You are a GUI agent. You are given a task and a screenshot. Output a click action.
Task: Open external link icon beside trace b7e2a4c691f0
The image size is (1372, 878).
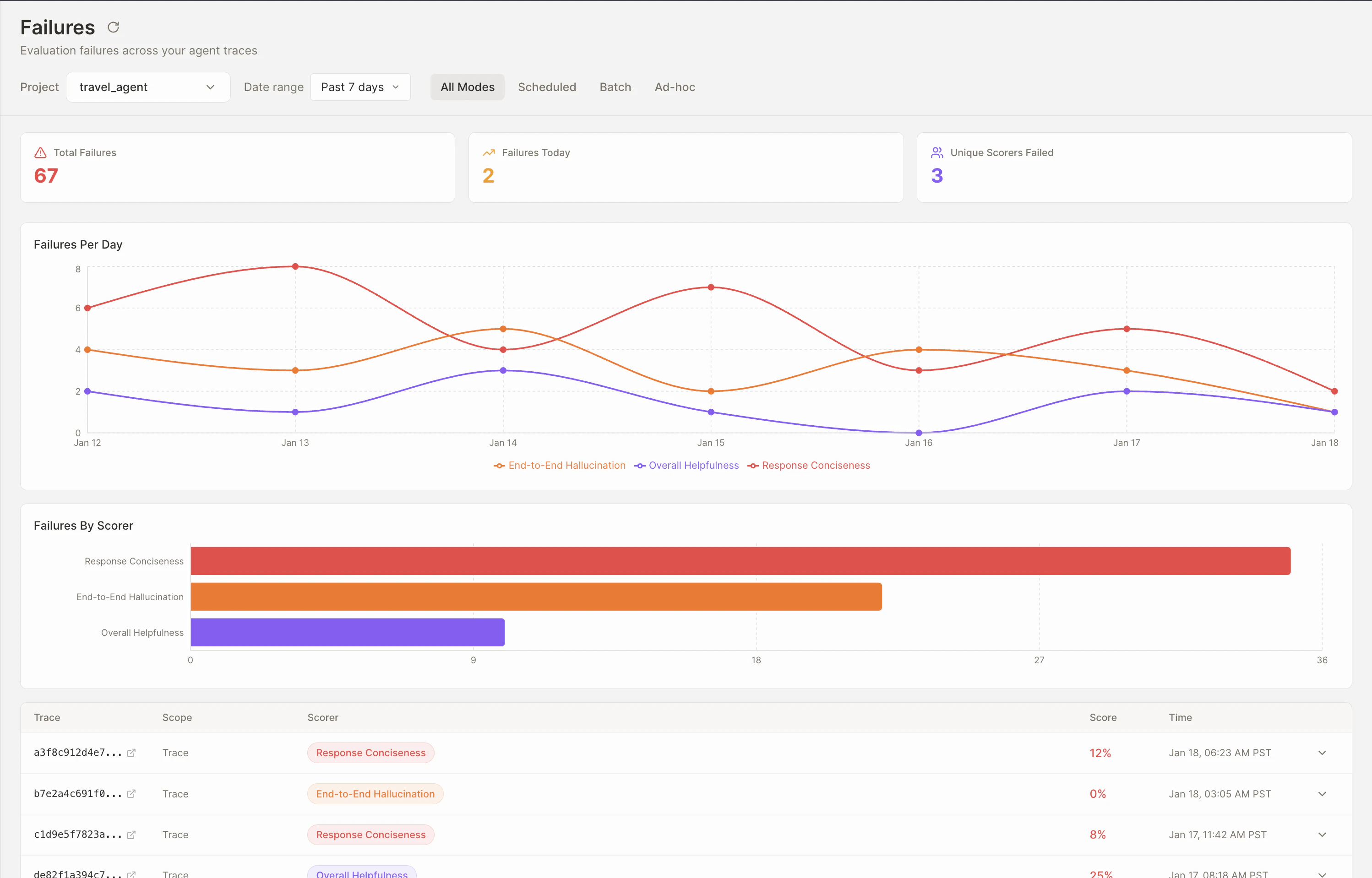(132, 794)
